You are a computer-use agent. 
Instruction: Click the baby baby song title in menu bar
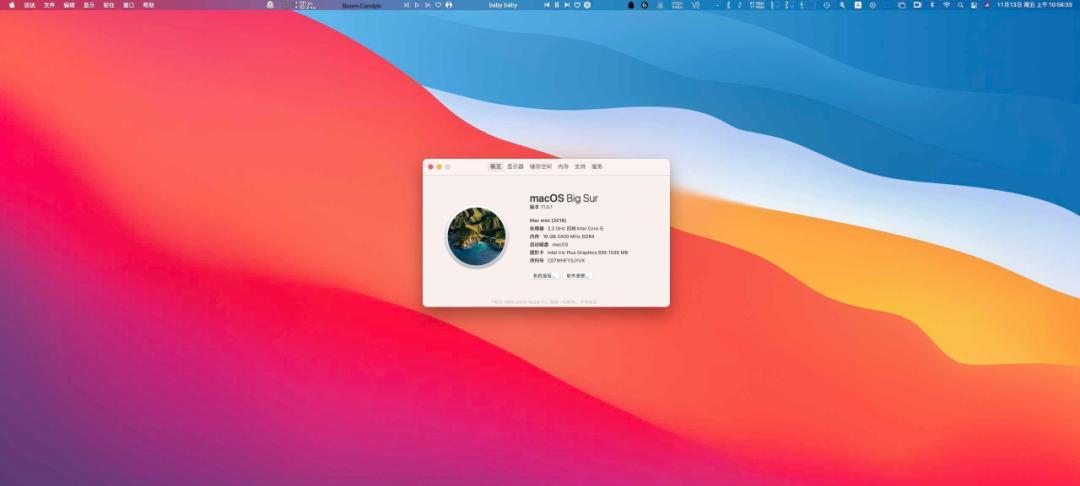[503, 5]
